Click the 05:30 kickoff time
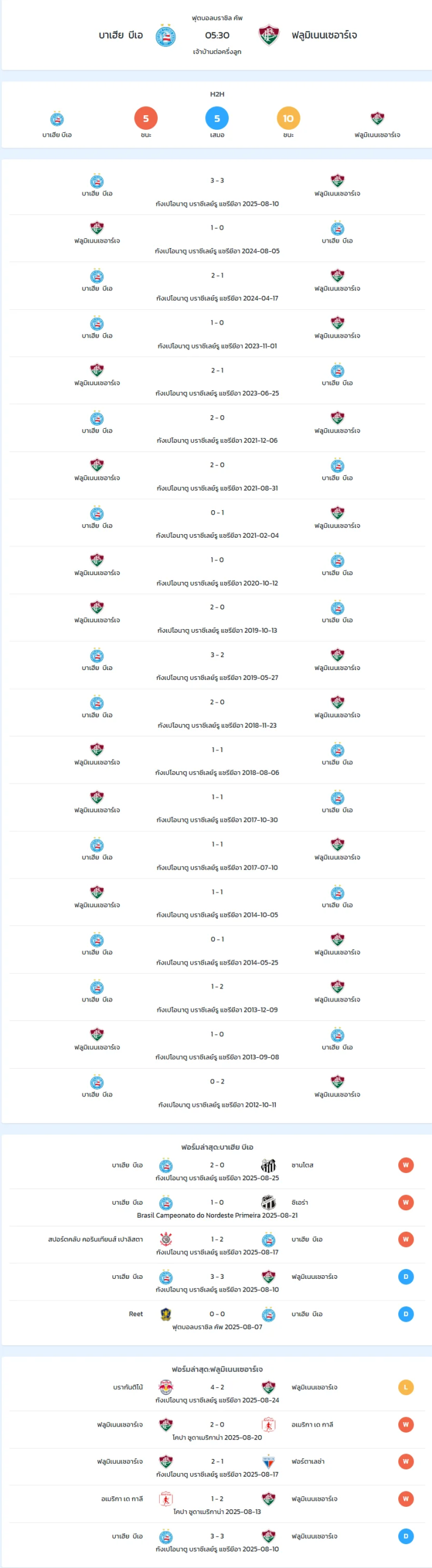 coord(217,36)
